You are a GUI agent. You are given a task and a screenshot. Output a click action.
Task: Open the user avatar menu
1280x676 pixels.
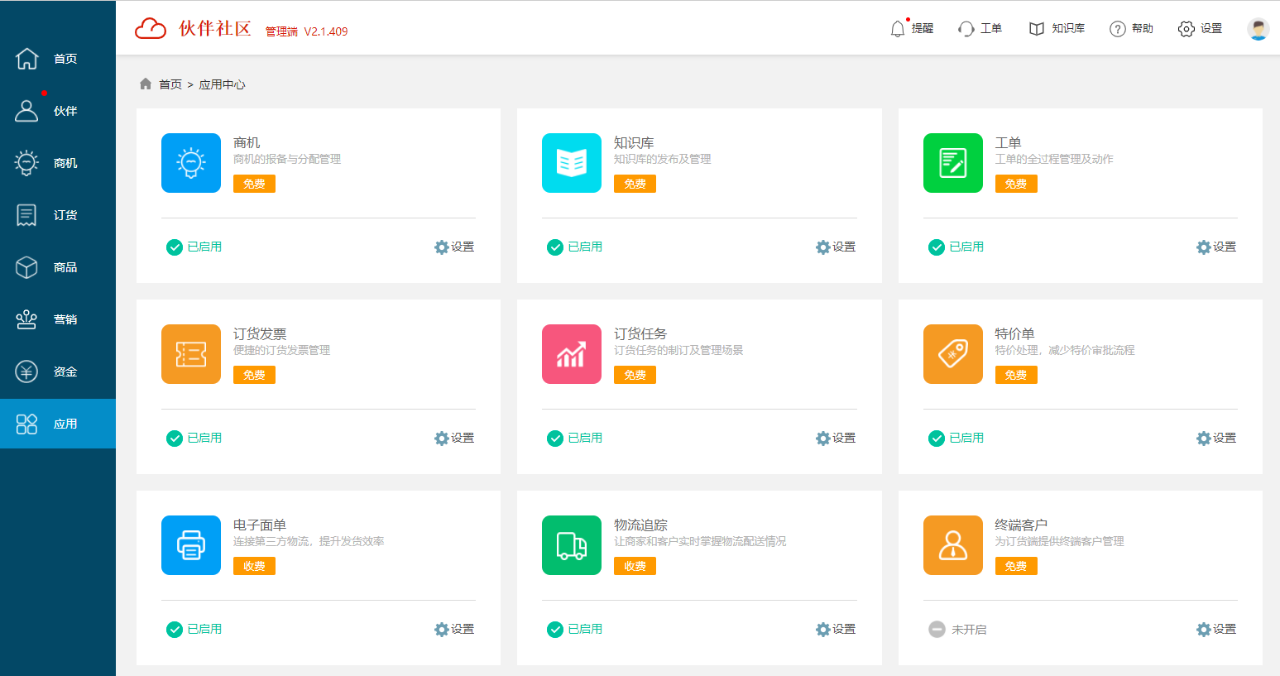pyautogui.click(x=1258, y=29)
